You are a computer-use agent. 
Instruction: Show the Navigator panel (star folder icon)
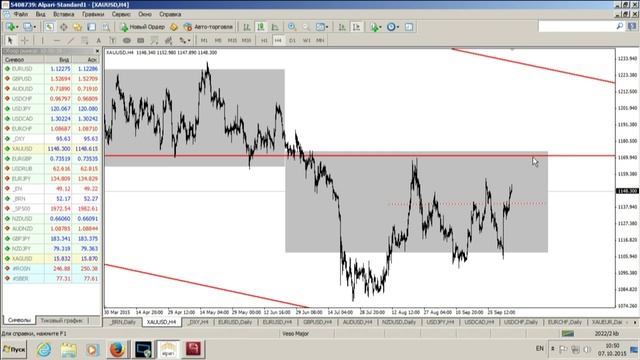[x=77, y=27]
